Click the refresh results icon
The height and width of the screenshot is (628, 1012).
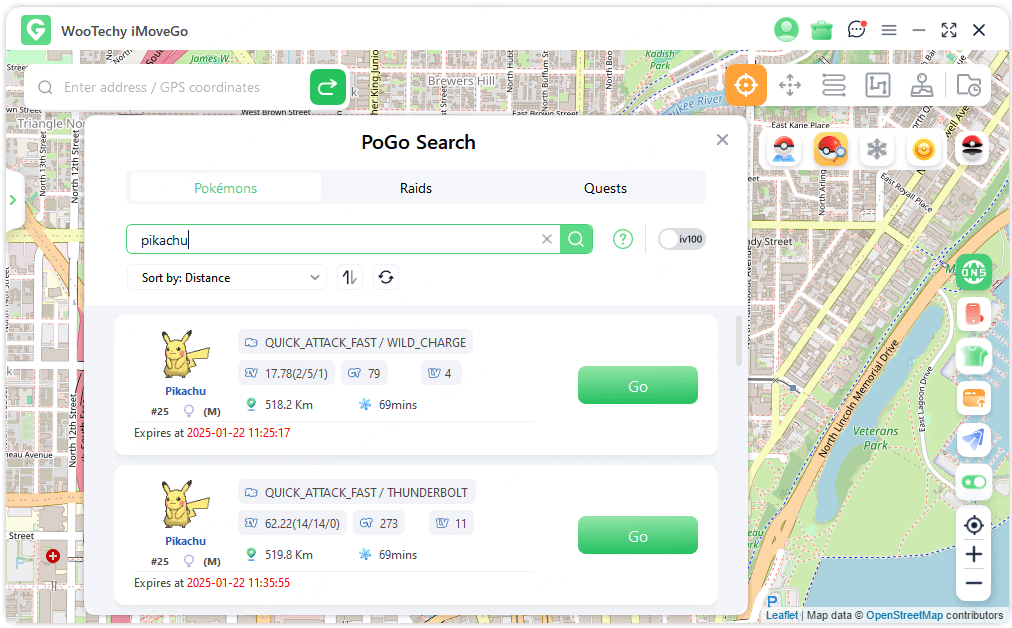pyautogui.click(x=386, y=277)
